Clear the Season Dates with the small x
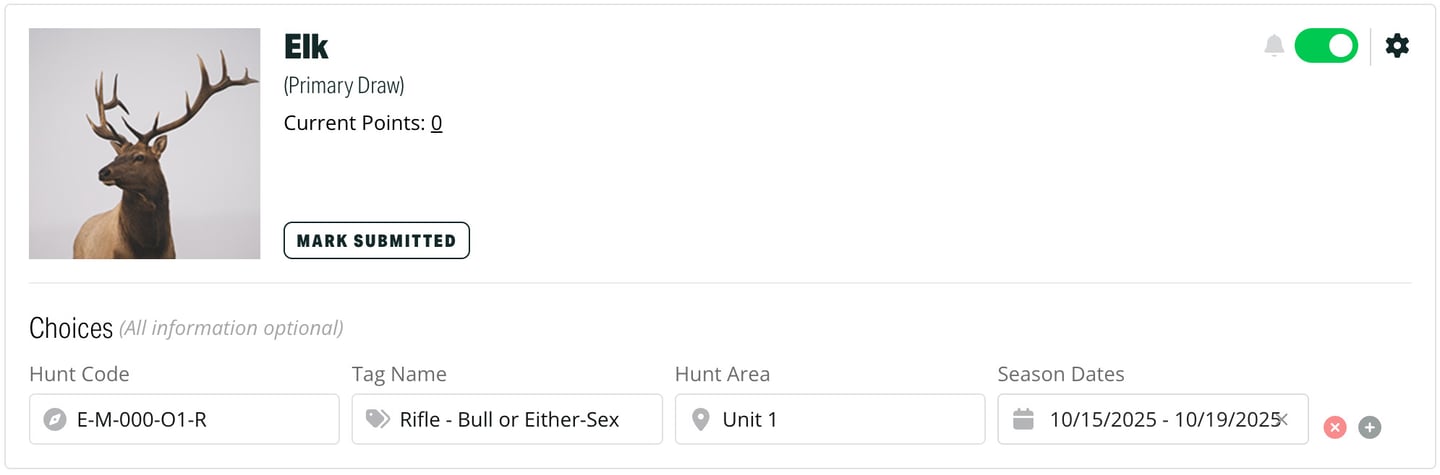Viewport: 1440px width, 475px height. [x=1284, y=419]
